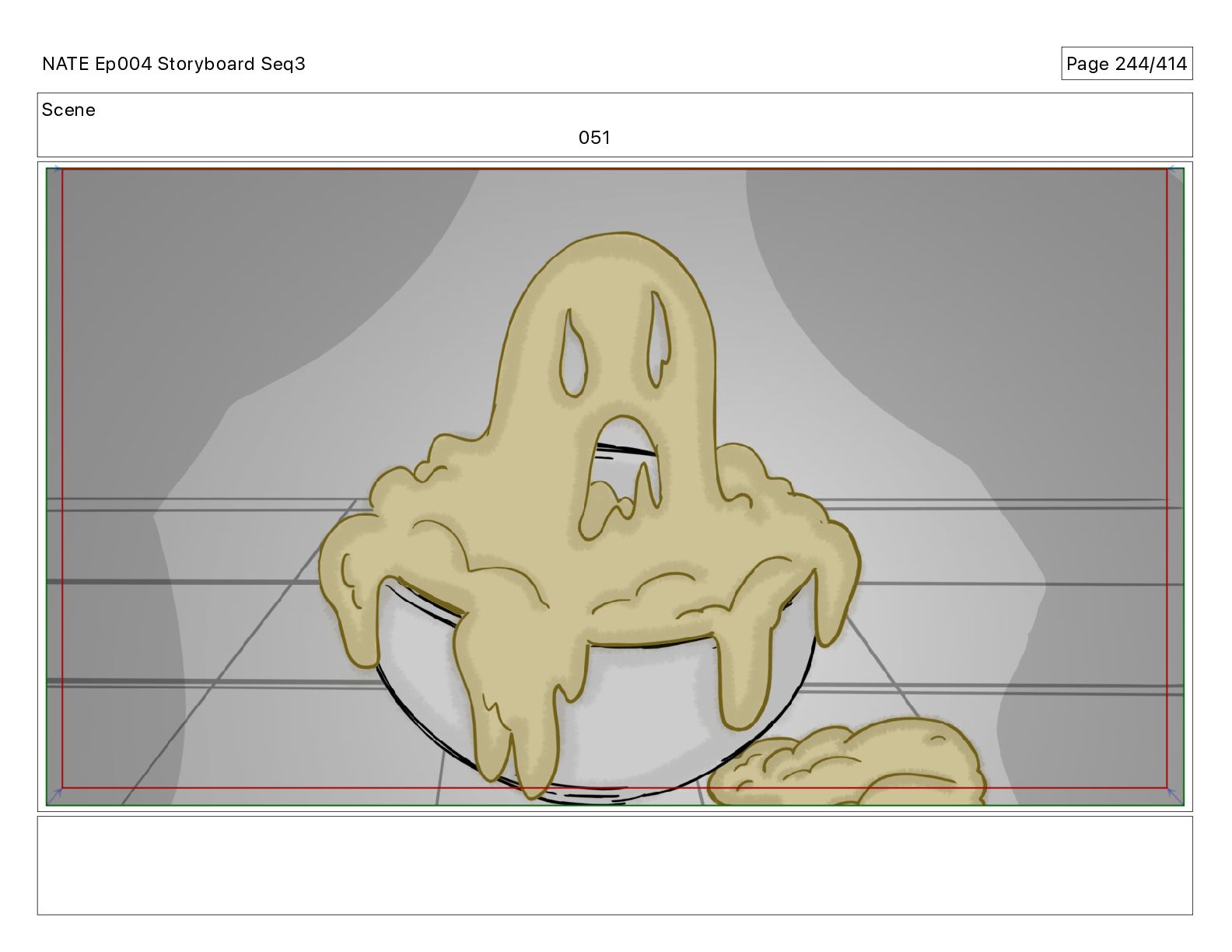Click the 'Page 244/414' page indicator
Viewport: 1232px width, 952px height.
(1126, 64)
